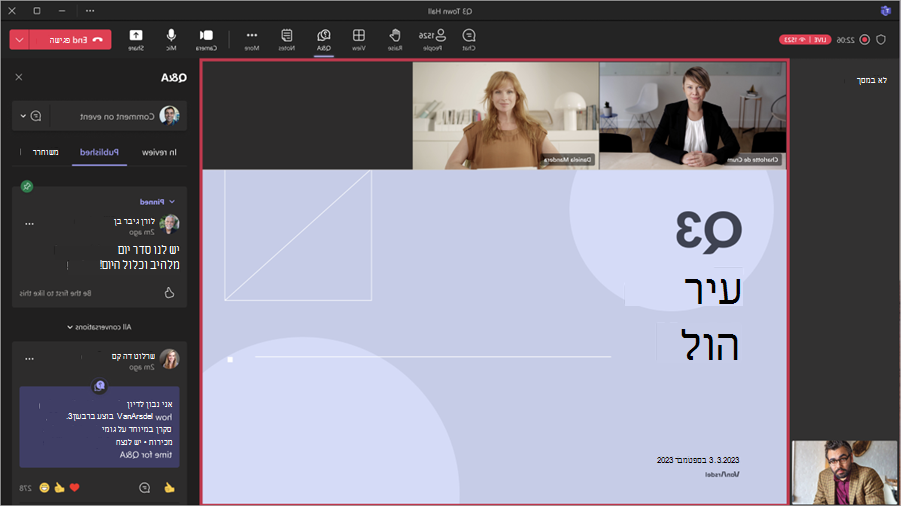This screenshot has width=901, height=506.
Task: Open the Share content tray
Action: (136, 40)
